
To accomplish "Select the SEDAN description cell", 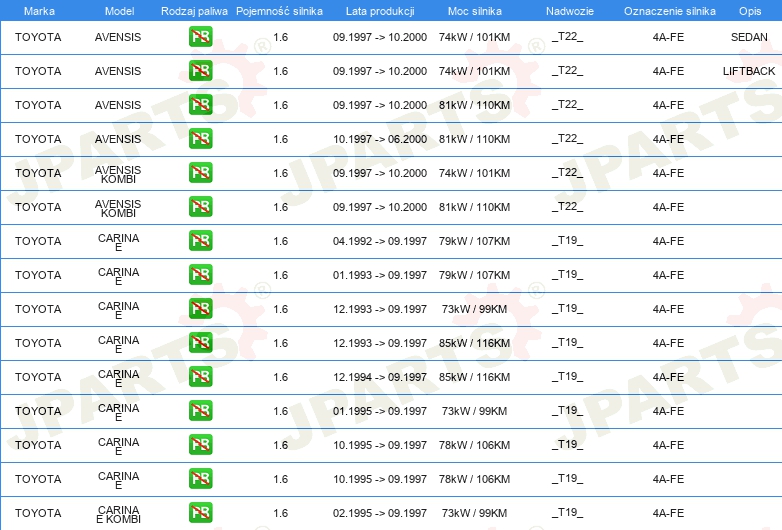I will pyautogui.click(x=749, y=37).
